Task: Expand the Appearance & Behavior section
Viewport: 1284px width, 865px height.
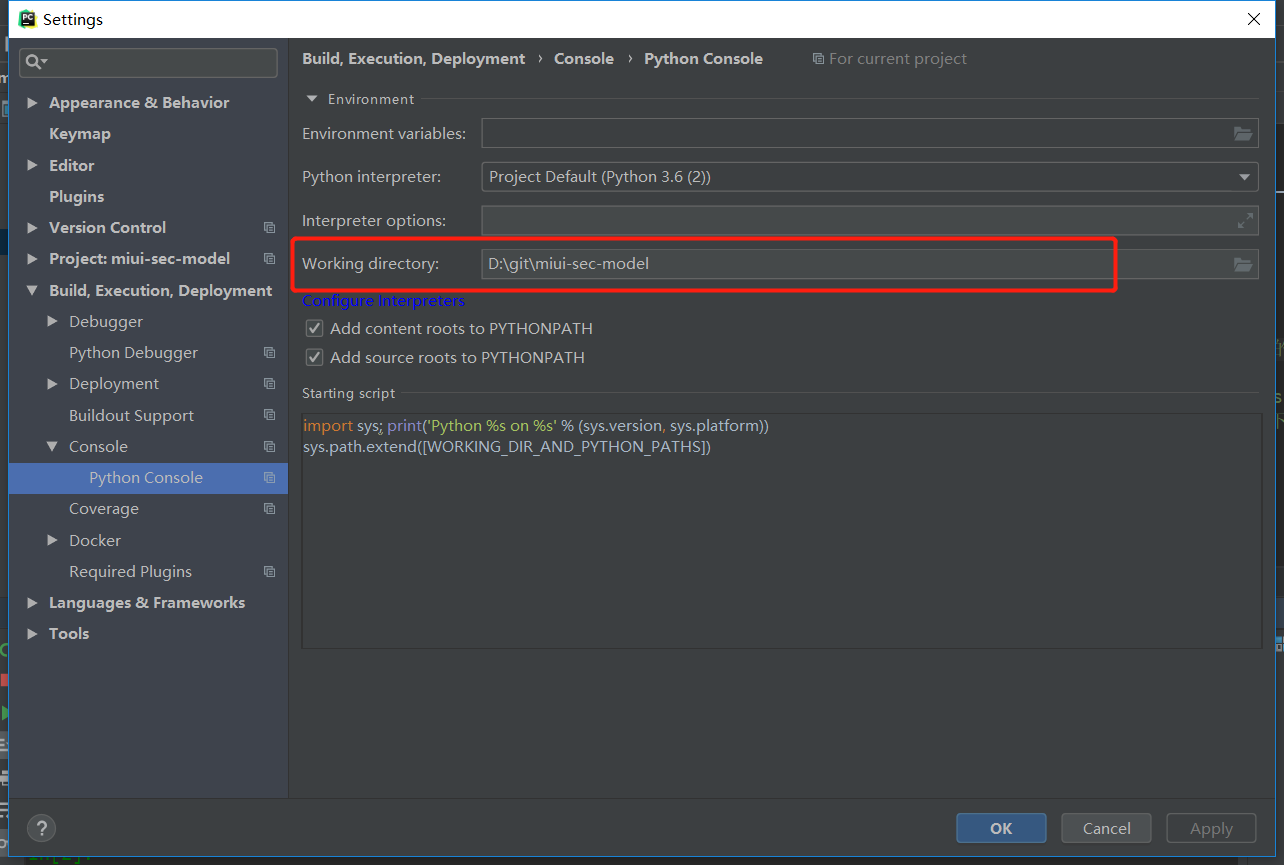Action: click(33, 102)
